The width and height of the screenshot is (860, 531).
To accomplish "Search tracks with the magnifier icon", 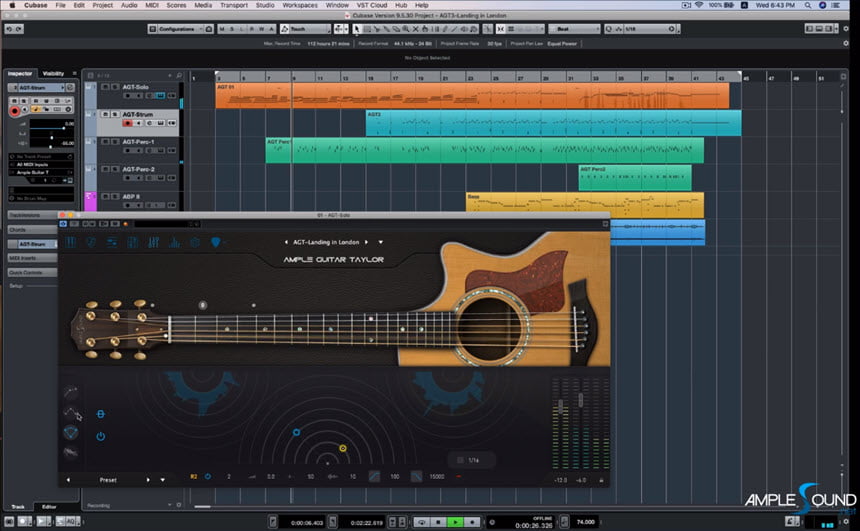I will pyautogui.click(x=179, y=76).
